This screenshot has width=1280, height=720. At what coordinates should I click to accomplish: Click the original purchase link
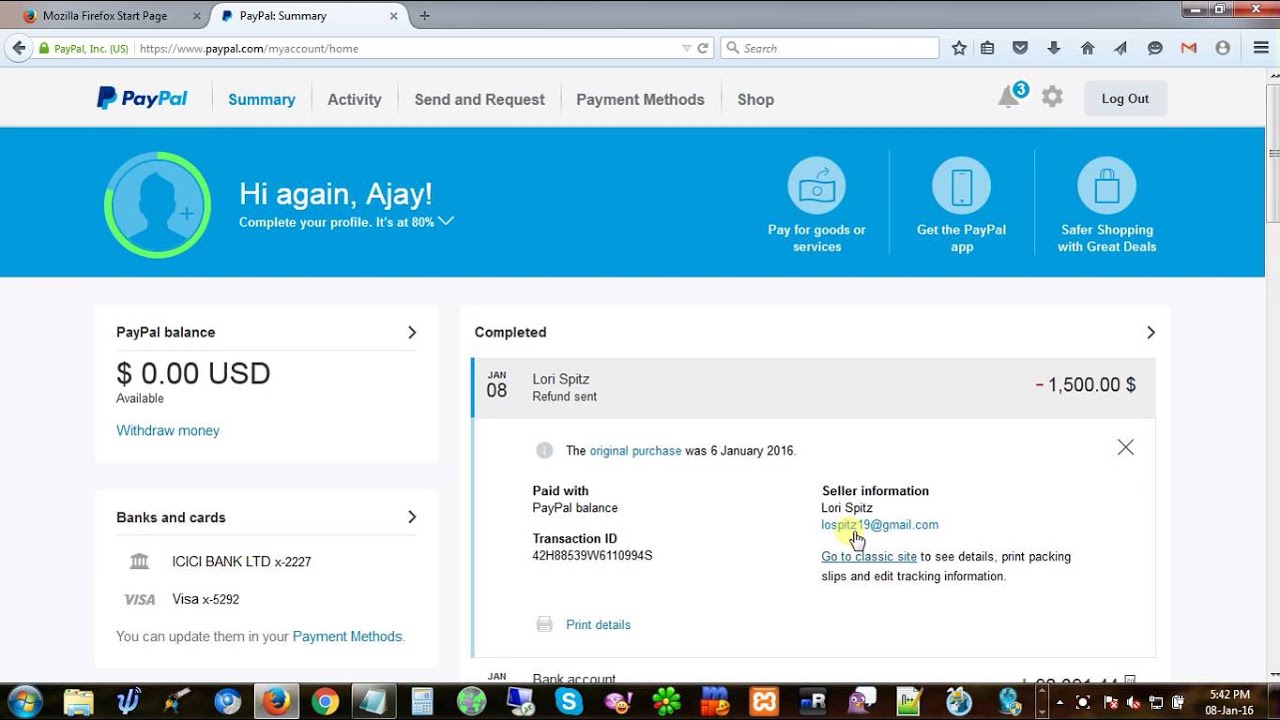point(635,451)
